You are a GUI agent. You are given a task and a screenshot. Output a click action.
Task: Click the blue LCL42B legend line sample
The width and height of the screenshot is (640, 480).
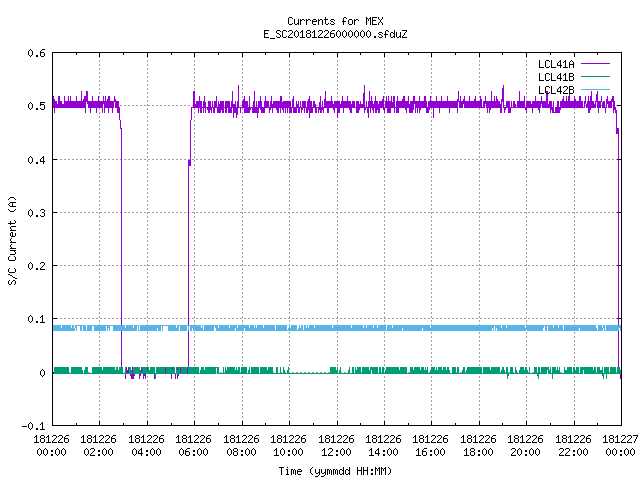(595, 89)
